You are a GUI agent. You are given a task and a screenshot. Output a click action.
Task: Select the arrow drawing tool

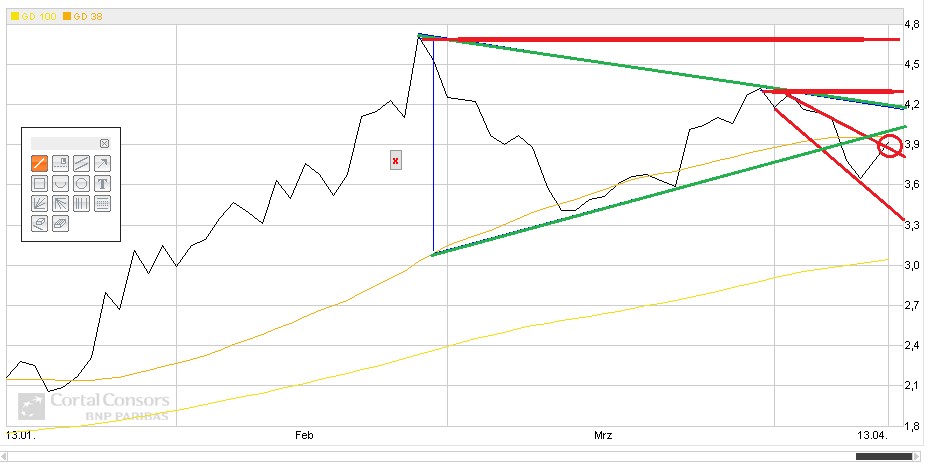tap(102, 163)
